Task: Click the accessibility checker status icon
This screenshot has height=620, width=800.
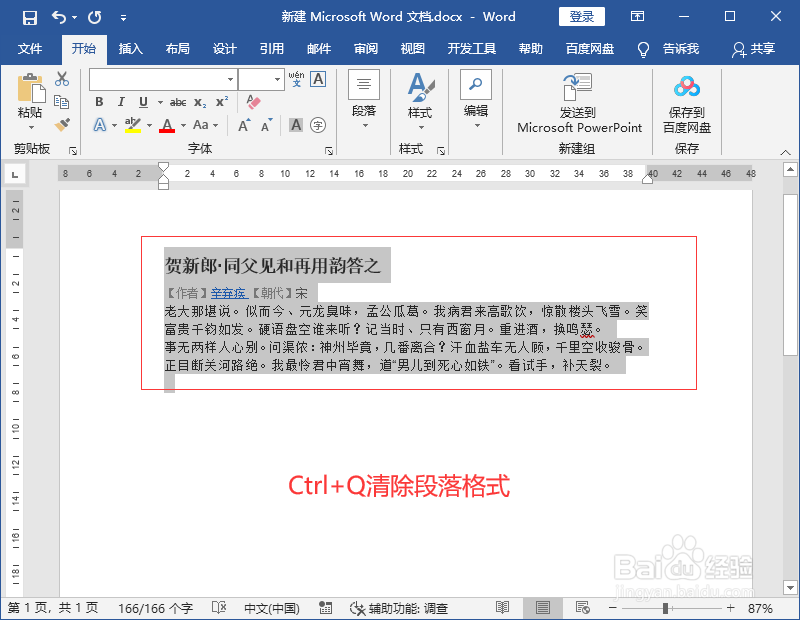Action: (357, 608)
